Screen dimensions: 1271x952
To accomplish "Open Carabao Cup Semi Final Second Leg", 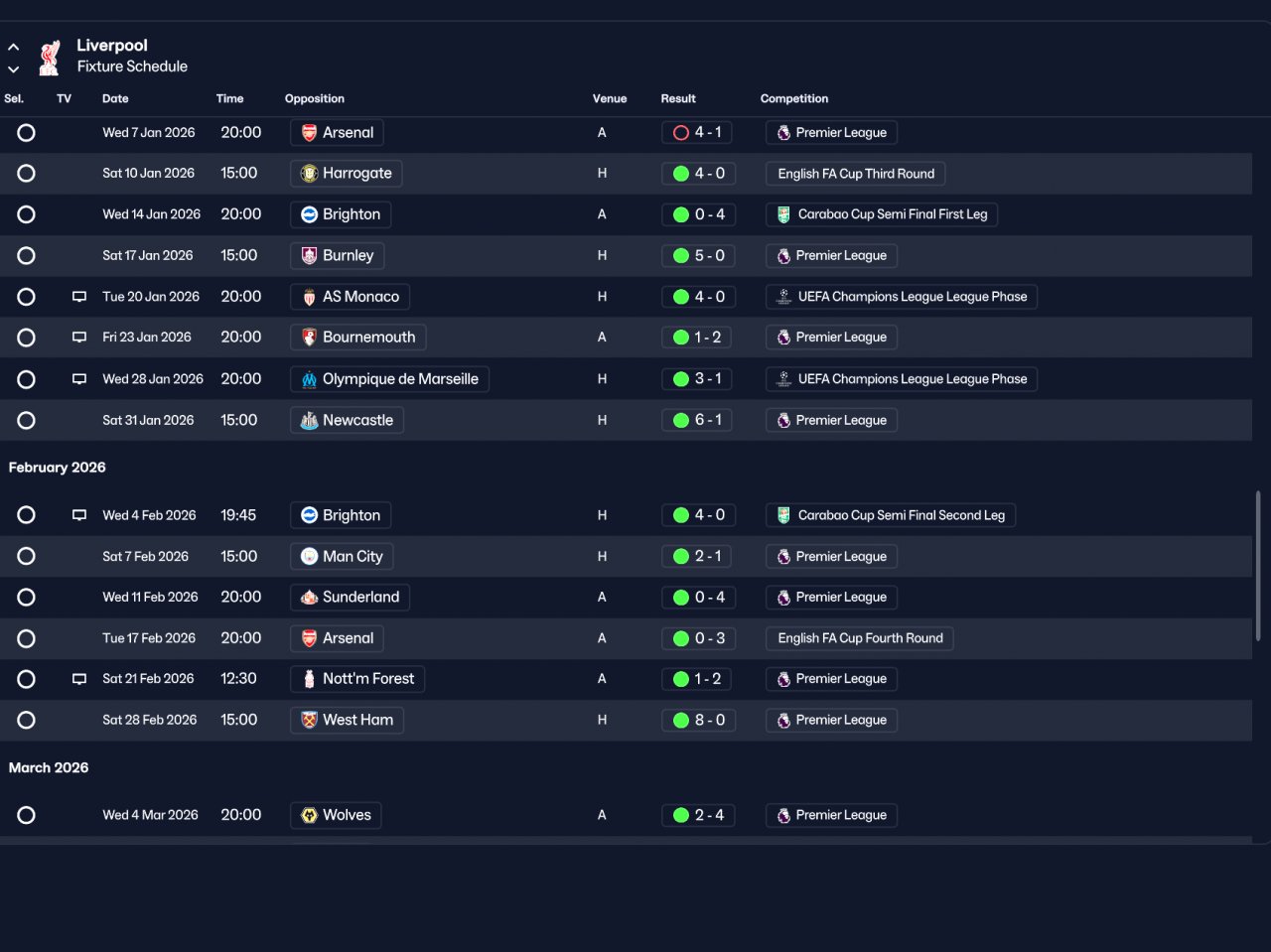I will pyautogui.click(x=891, y=515).
